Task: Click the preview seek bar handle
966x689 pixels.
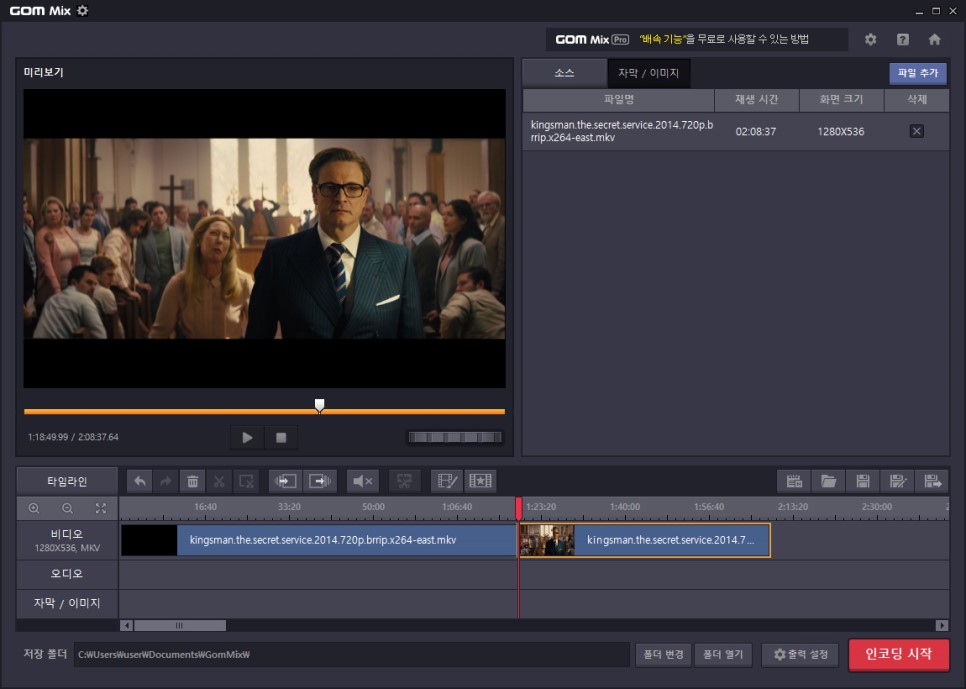Action: click(319, 405)
